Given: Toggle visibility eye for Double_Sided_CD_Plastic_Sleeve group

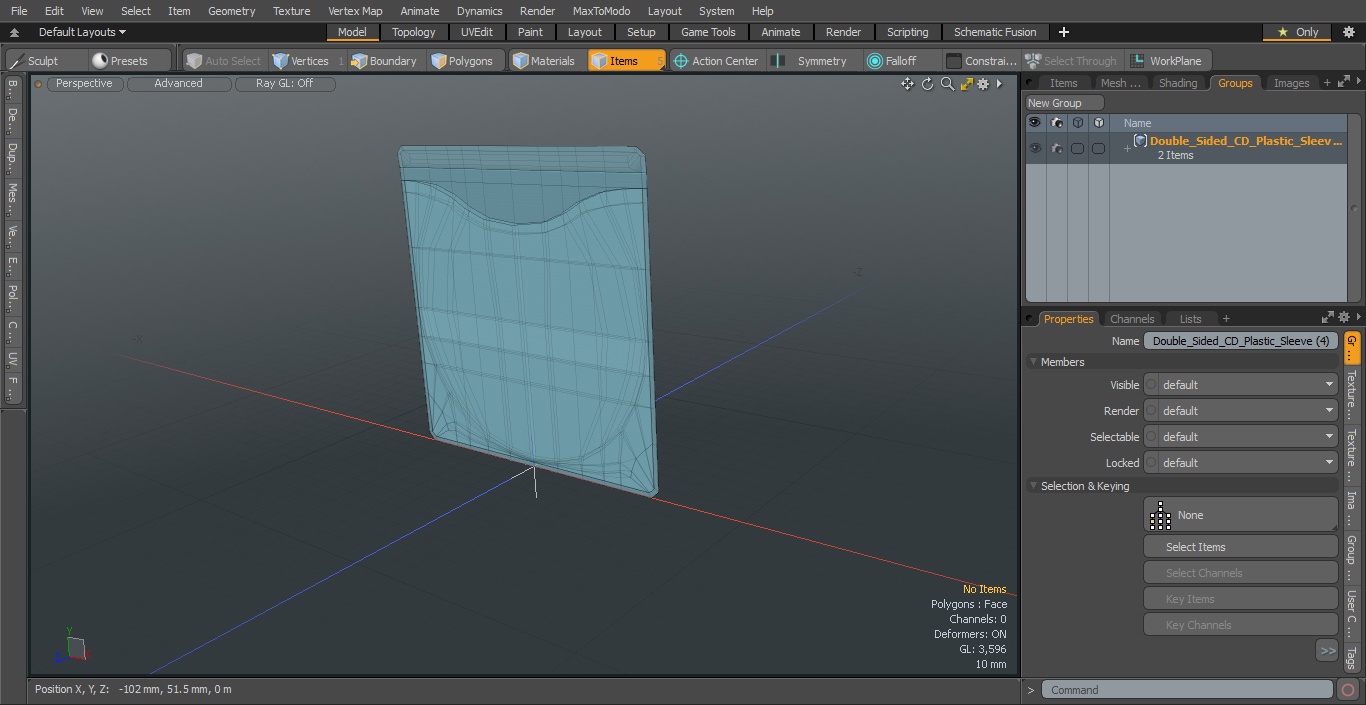Looking at the screenshot, I should click(x=1034, y=148).
